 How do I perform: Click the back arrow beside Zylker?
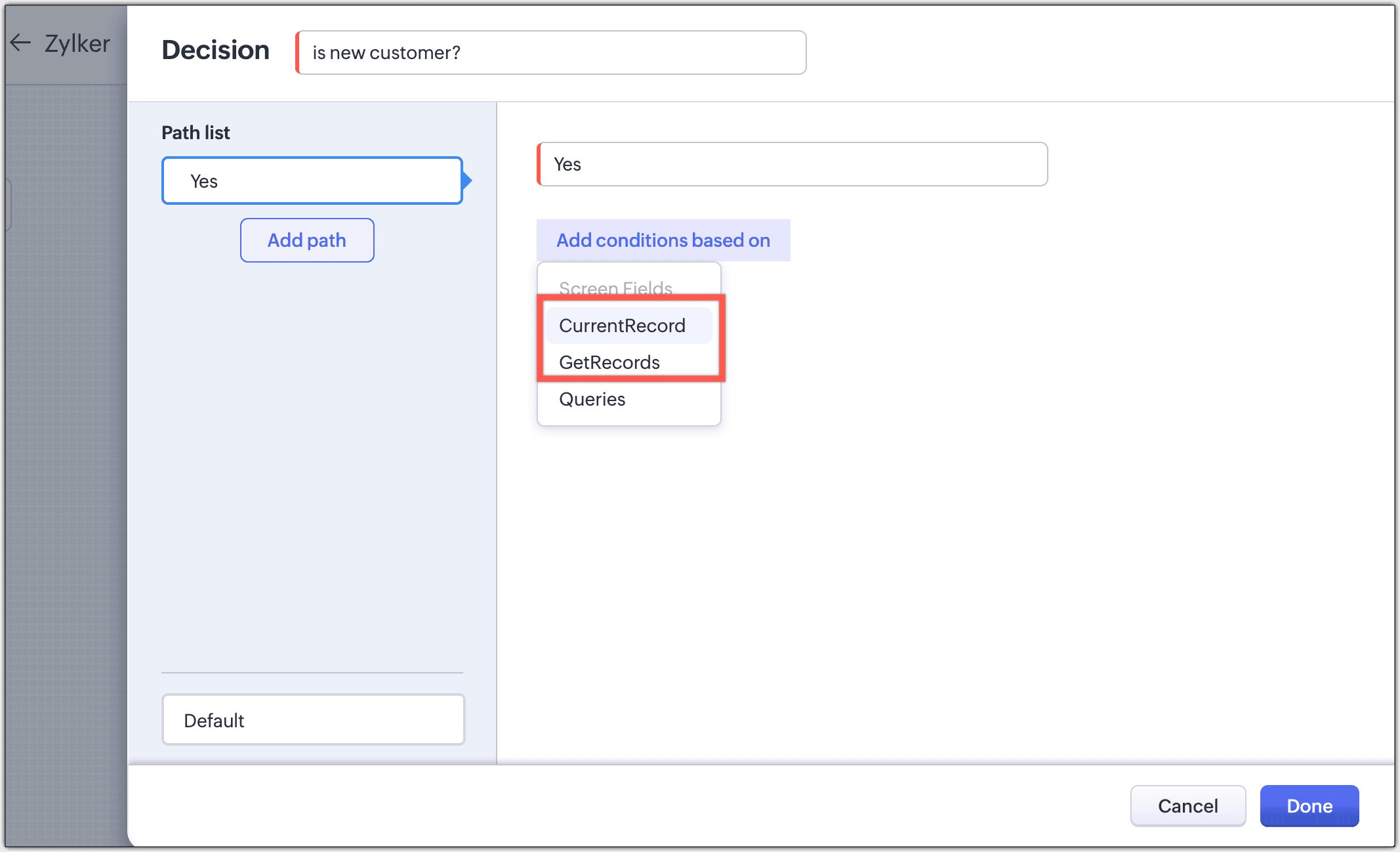point(20,43)
